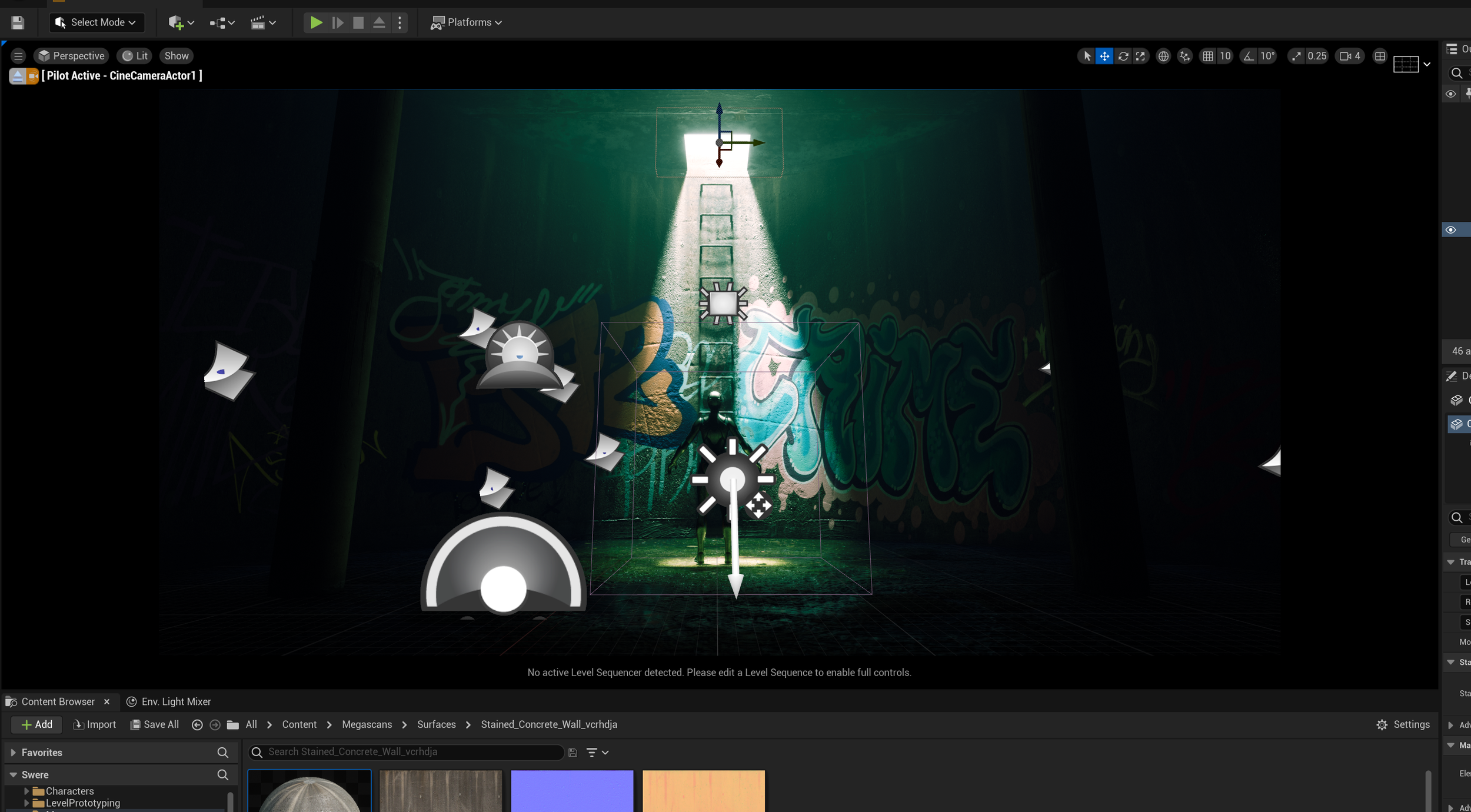Viewport: 1471px width, 812px height.
Task: Click the surface snapping icon
Action: 1184,56
